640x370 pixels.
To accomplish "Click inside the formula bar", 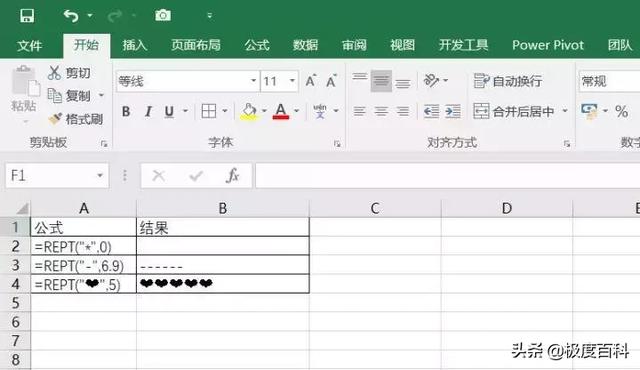I will (x=448, y=175).
